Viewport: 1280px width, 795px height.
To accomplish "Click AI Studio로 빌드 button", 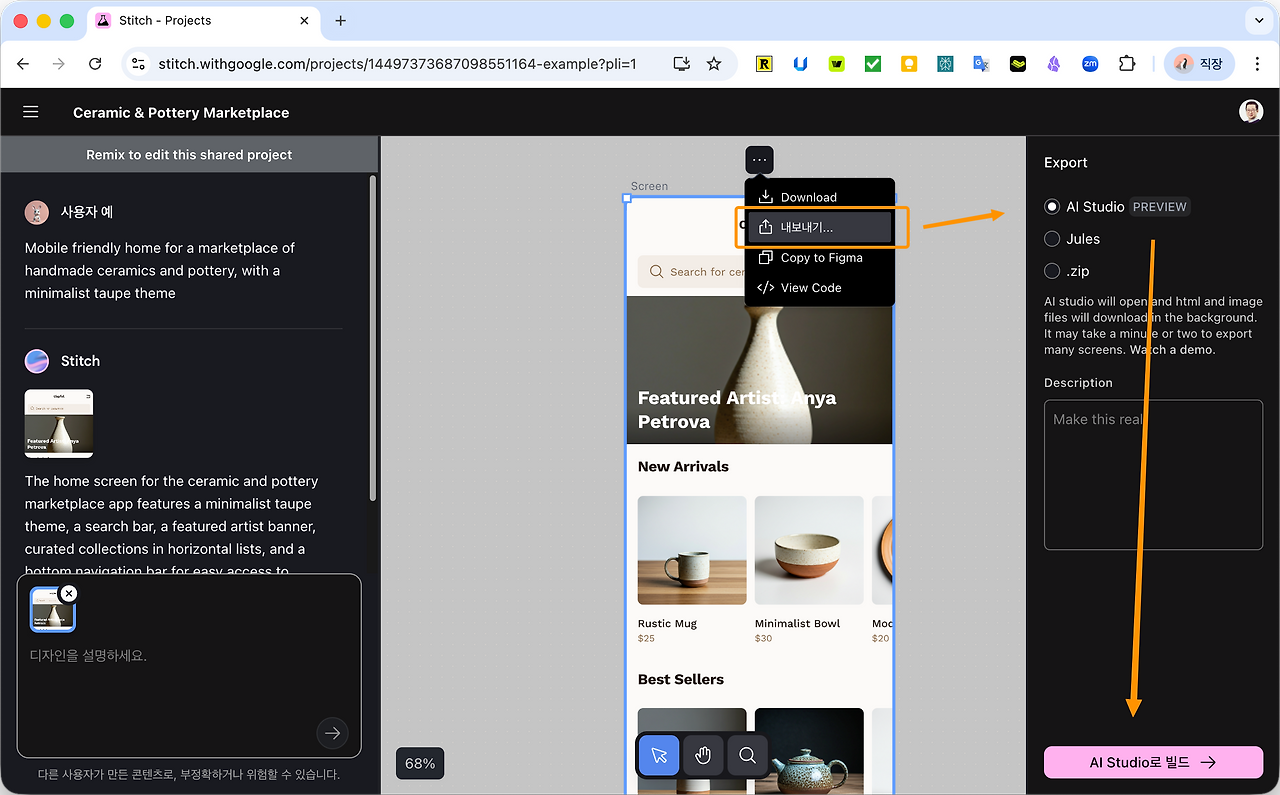I will coord(1153,762).
